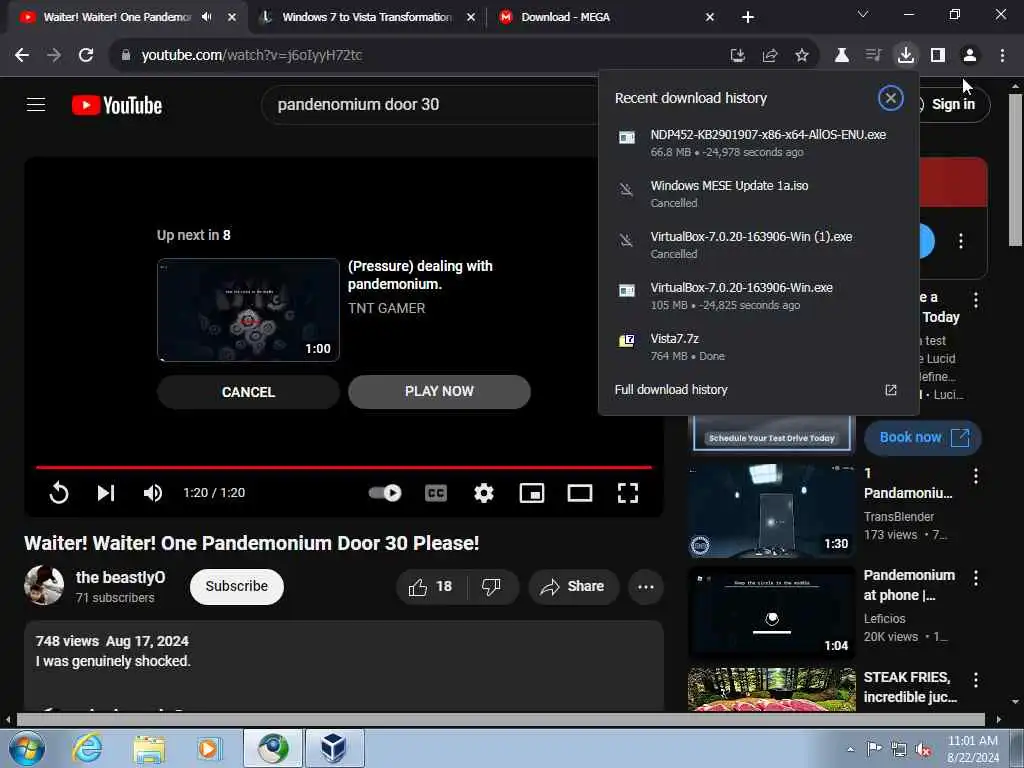Toggle the autoplay switch

coord(385,493)
